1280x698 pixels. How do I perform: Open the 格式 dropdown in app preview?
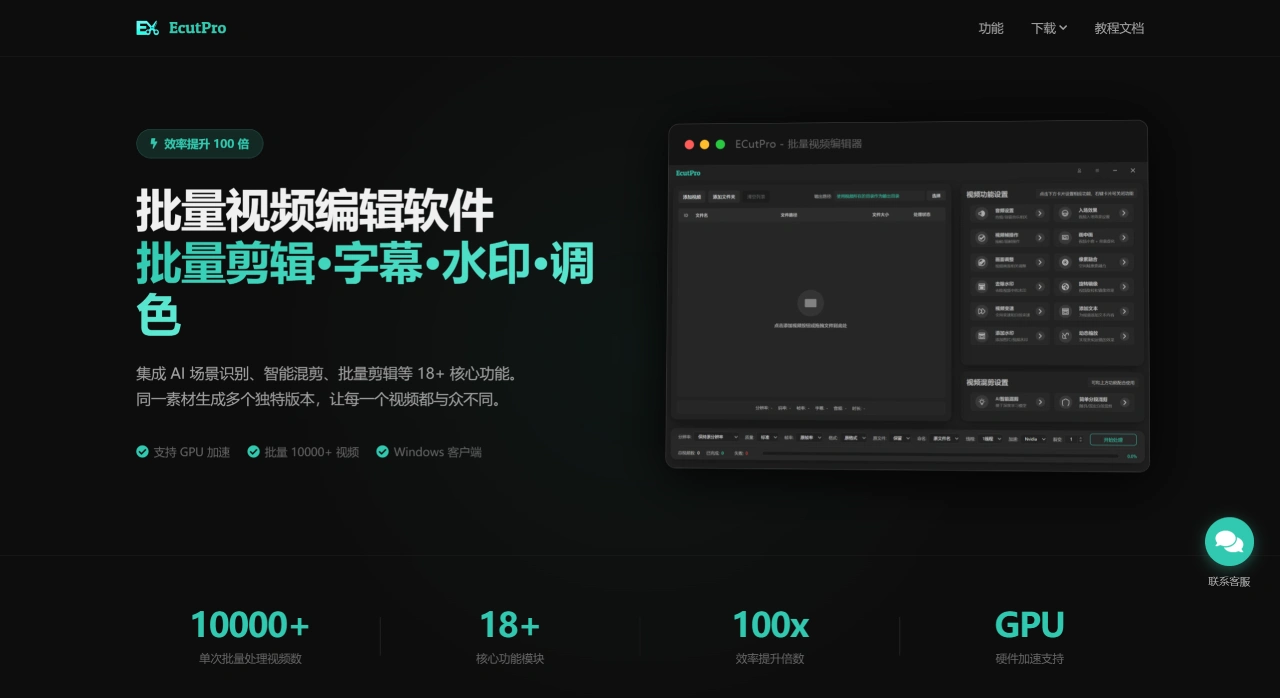click(x=854, y=438)
